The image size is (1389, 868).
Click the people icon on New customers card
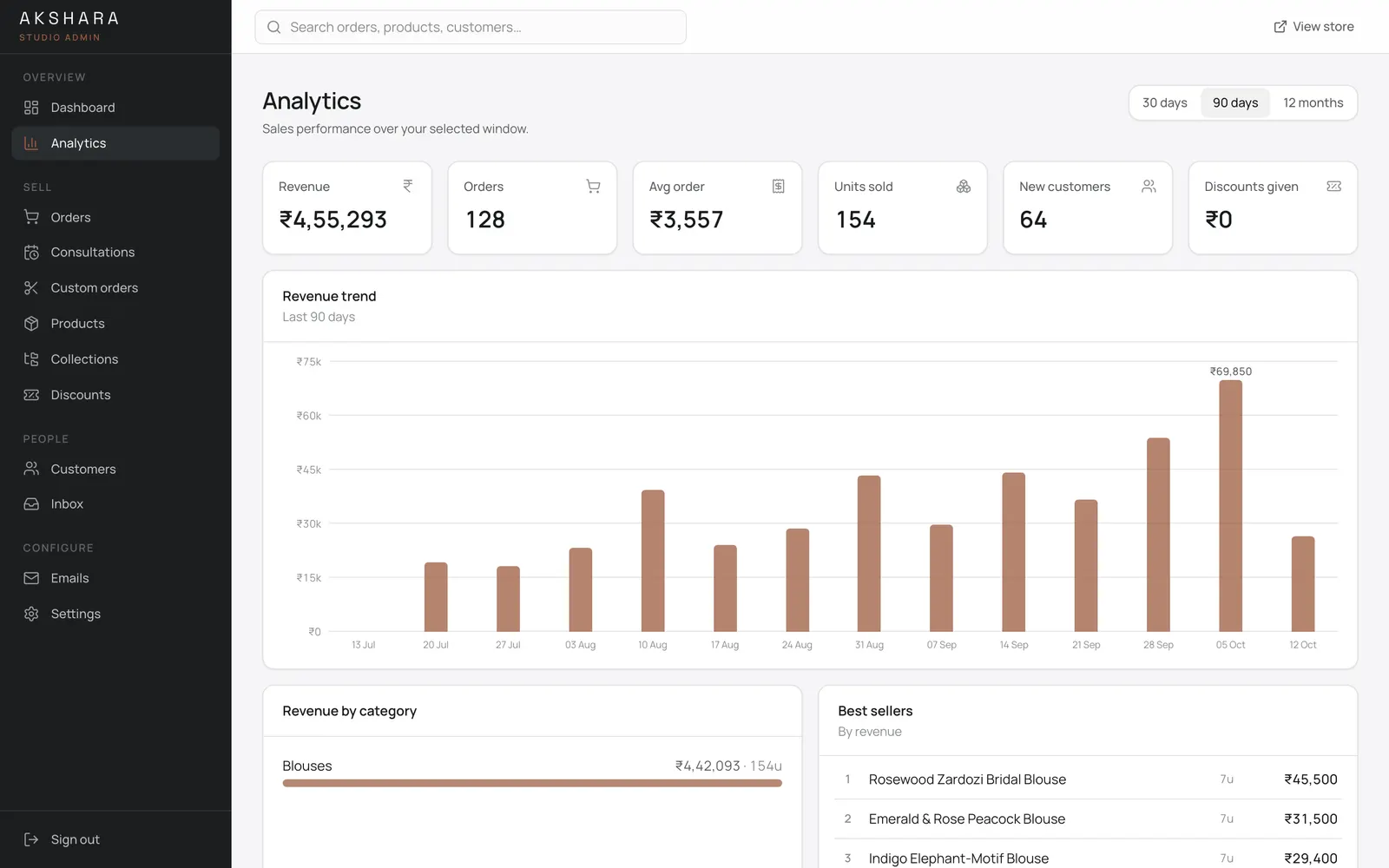[1149, 186]
